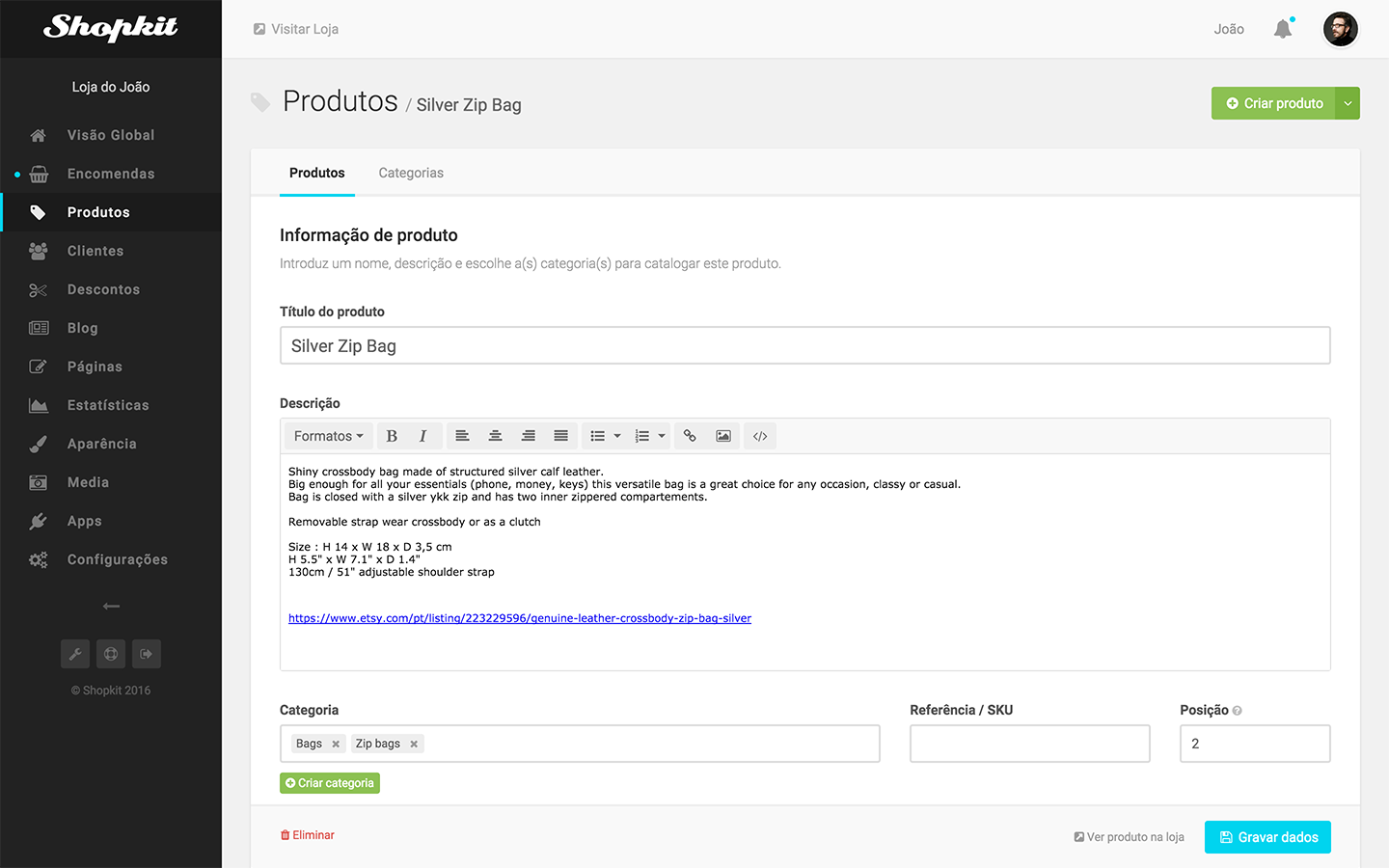Expand the numbered list options arrow
The image size is (1389, 868).
click(661, 435)
